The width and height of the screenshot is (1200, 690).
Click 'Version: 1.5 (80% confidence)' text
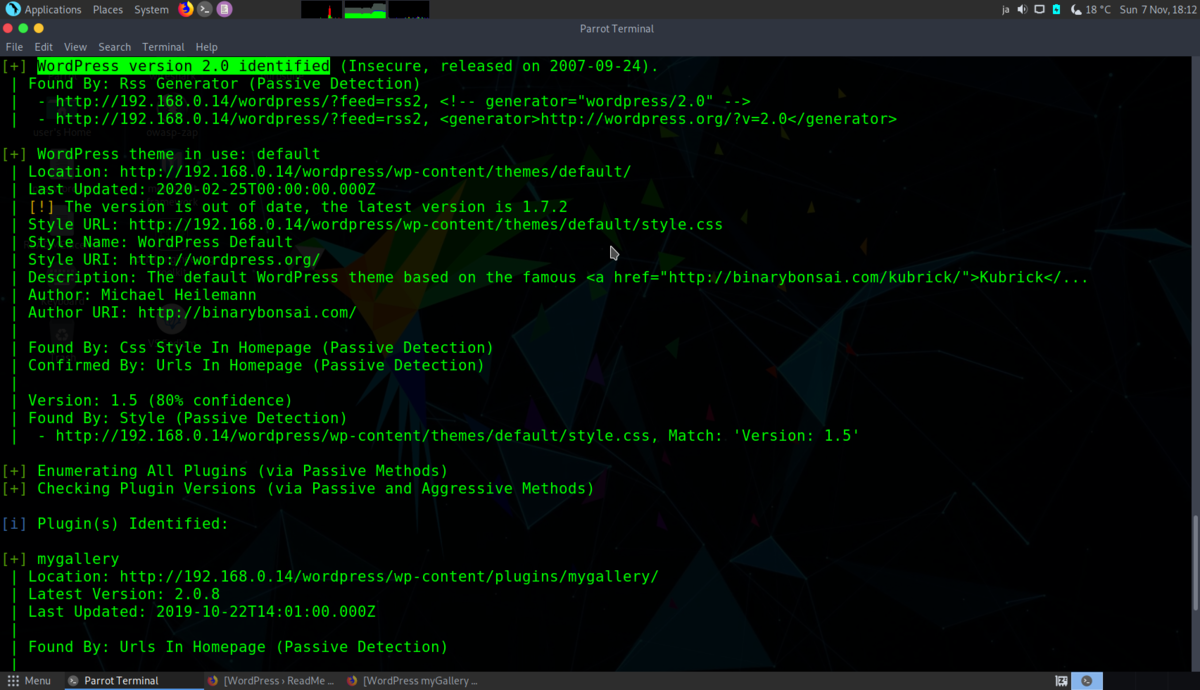(x=160, y=401)
